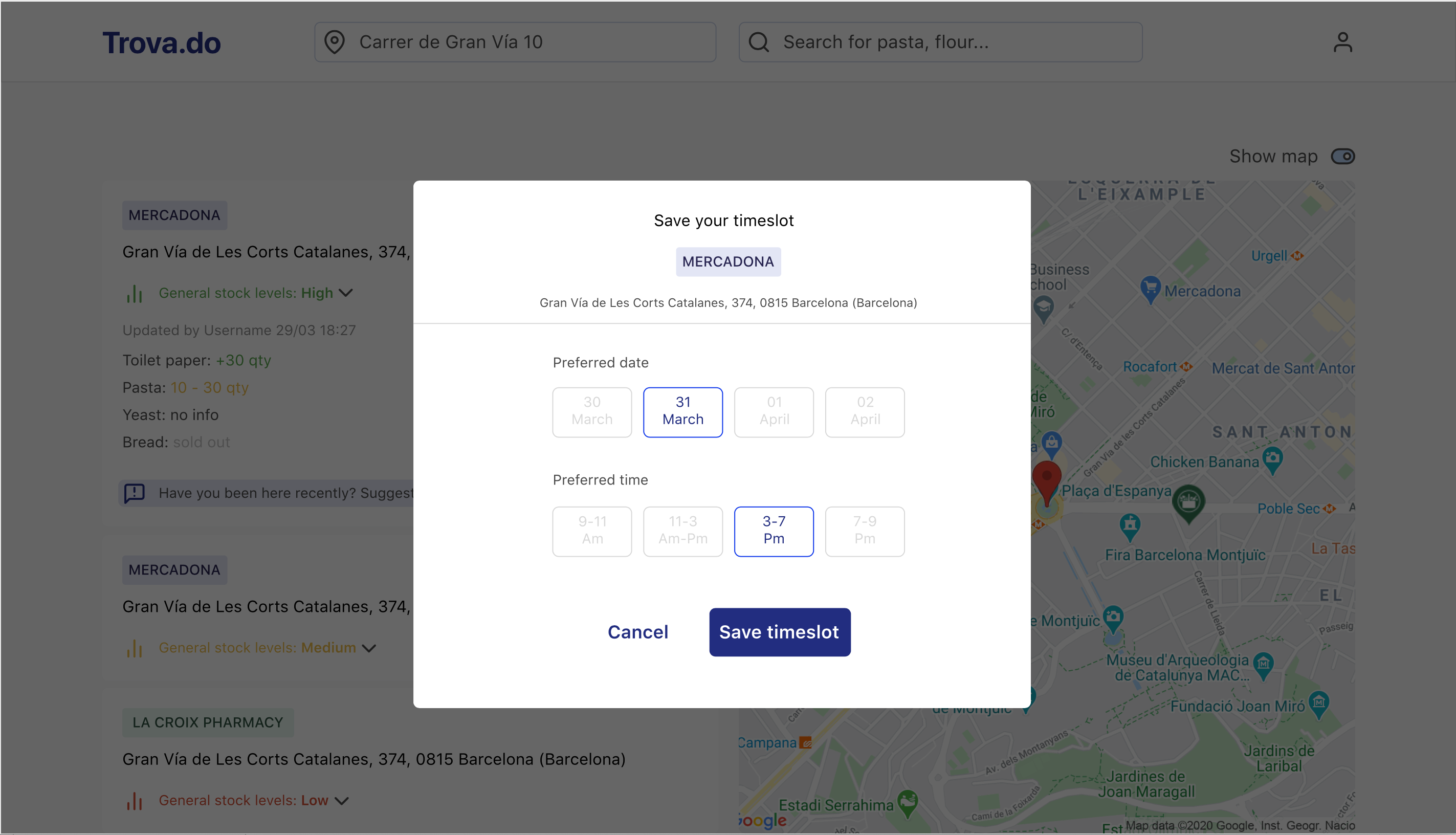
Task: Click the La Croix Pharmacy address line
Action: coord(374,759)
